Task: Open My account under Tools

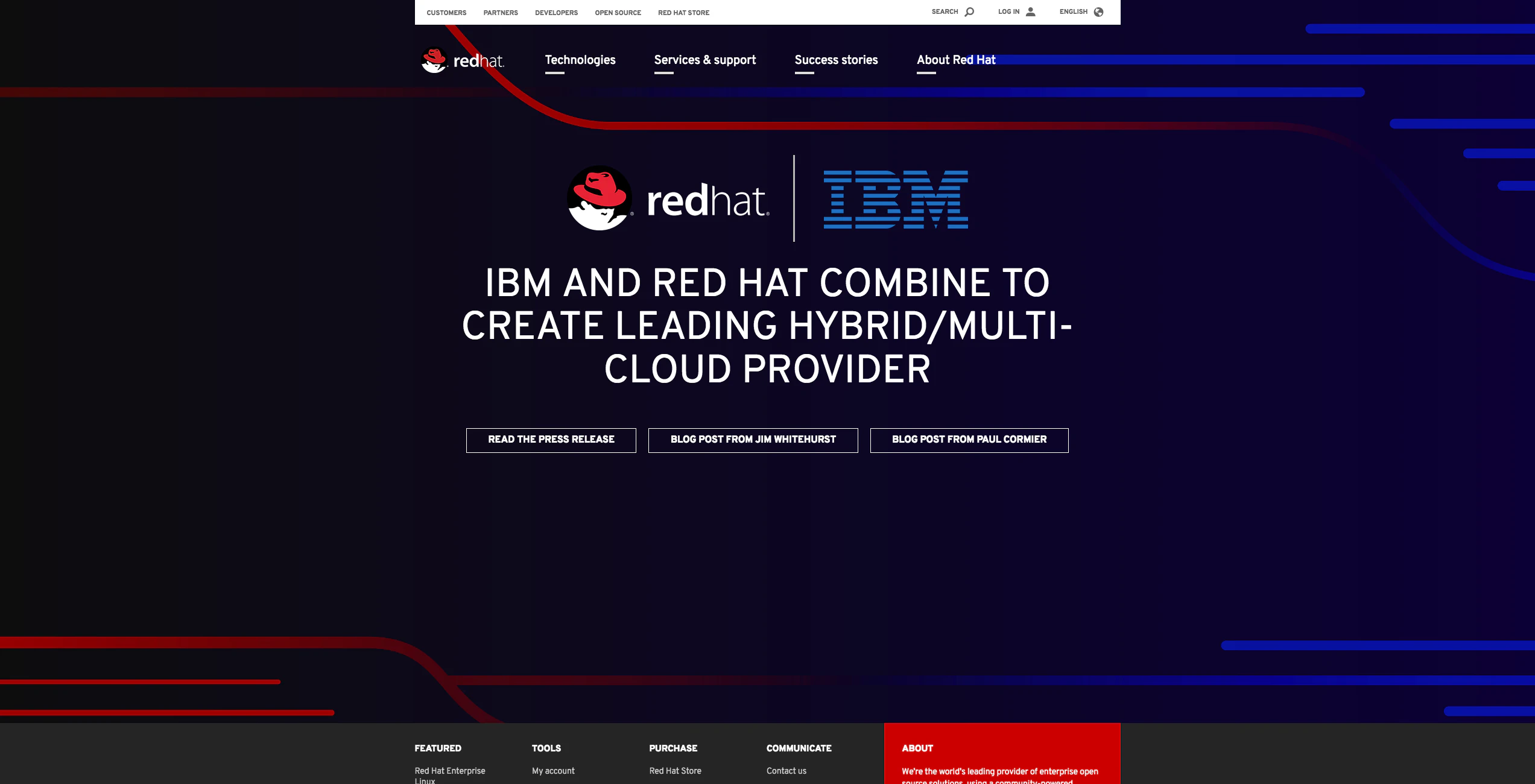Action: pos(553,771)
